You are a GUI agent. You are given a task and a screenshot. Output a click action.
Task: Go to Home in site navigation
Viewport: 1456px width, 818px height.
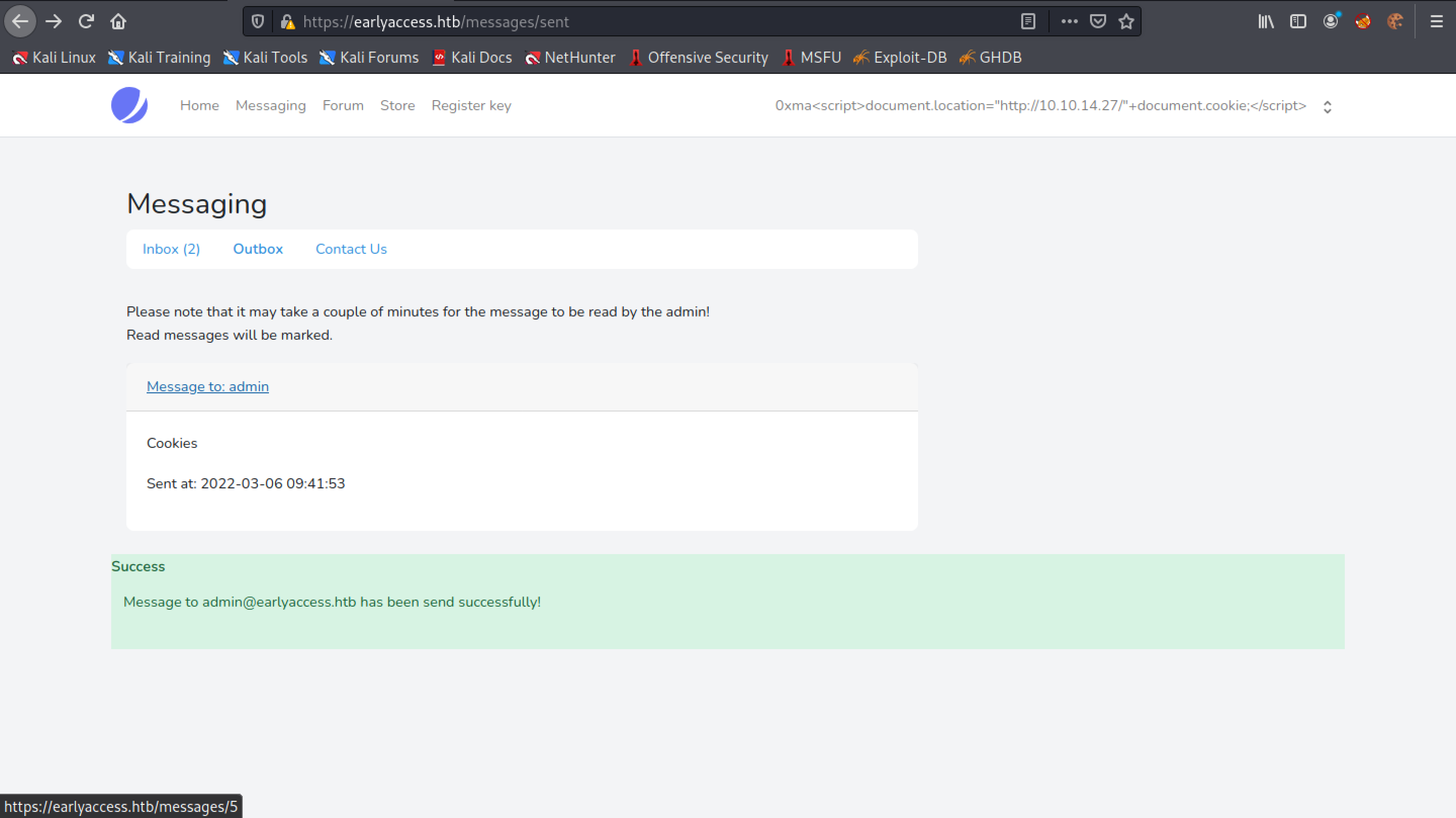pyautogui.click(x=200, y=106)
